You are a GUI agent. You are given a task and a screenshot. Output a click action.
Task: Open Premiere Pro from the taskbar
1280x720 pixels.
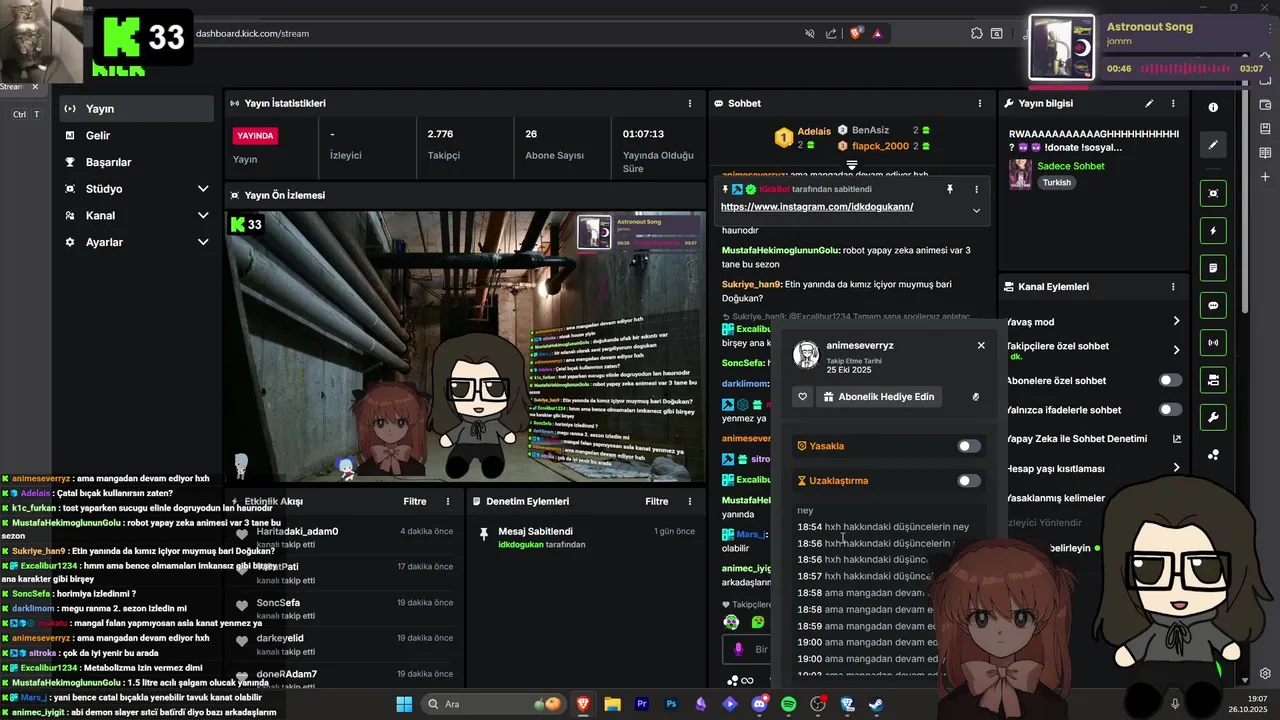642,704
